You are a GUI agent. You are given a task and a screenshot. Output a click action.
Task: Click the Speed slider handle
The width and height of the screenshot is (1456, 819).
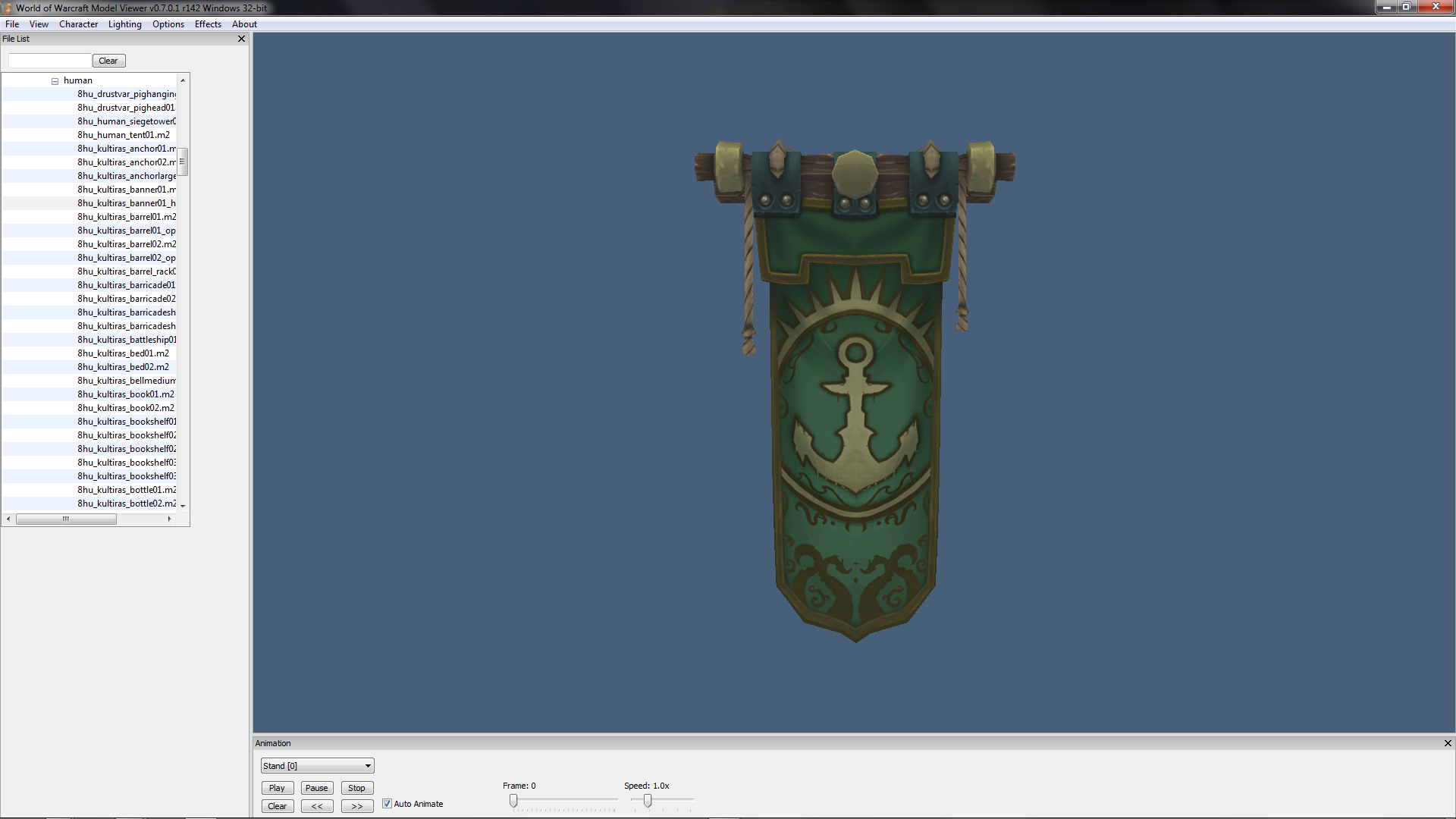648,801
